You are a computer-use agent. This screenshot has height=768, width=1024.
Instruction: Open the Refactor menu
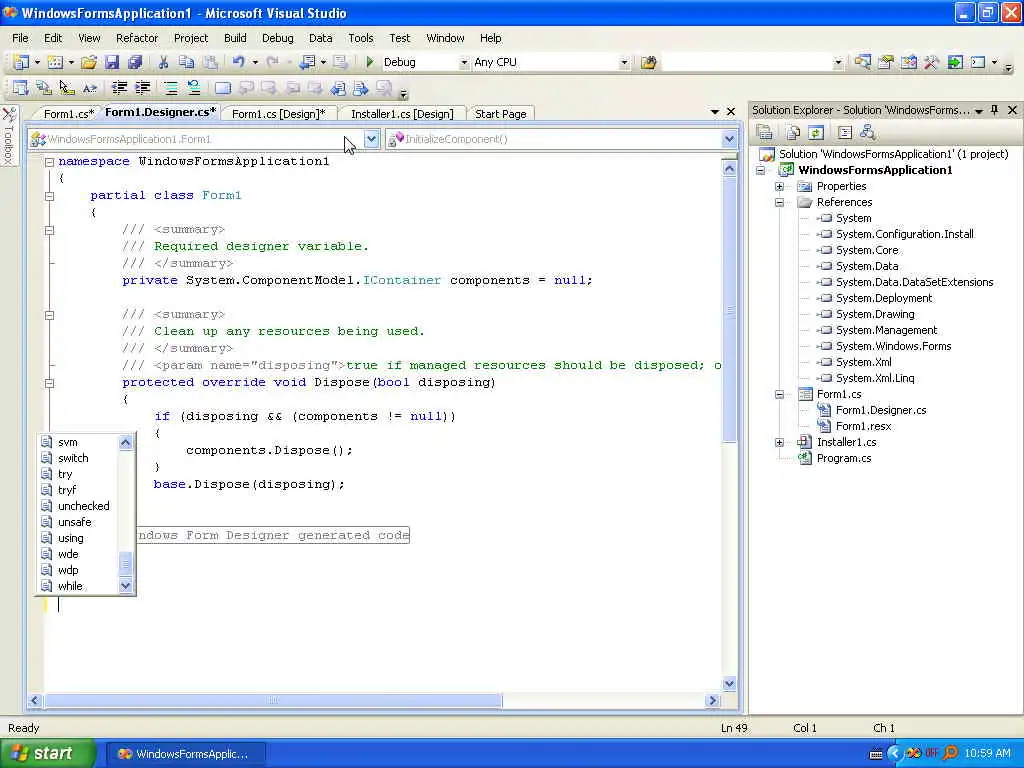(136, 38)
